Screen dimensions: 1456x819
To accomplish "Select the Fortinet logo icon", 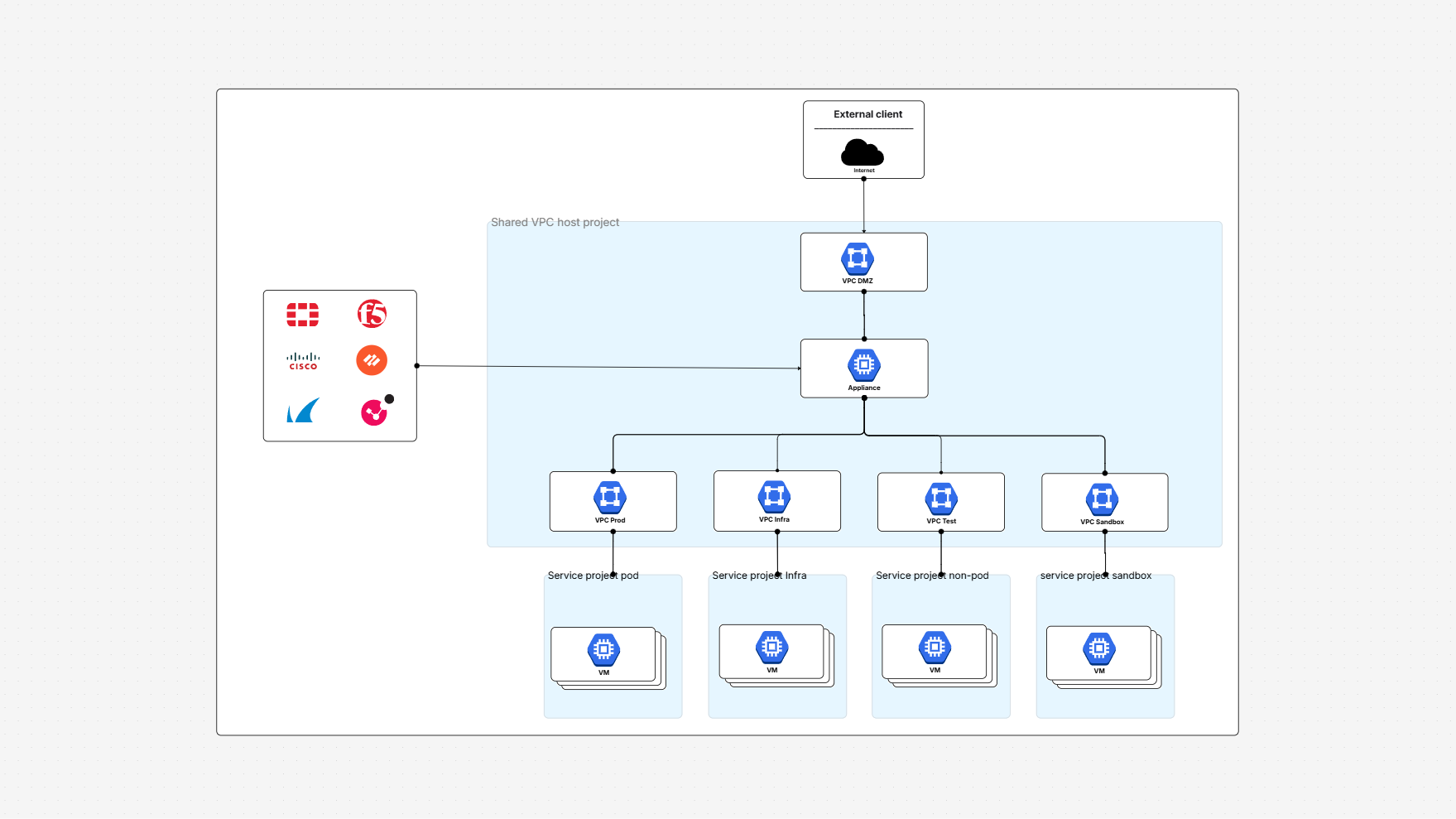I will [x=302, y=315].
